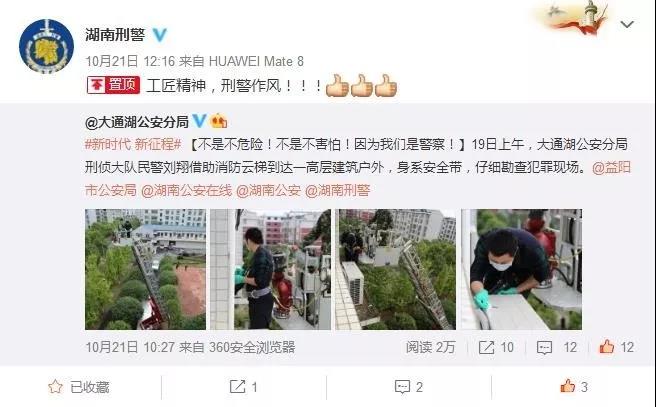Open the @湖南公安在线 mention link

coord(186,191)
